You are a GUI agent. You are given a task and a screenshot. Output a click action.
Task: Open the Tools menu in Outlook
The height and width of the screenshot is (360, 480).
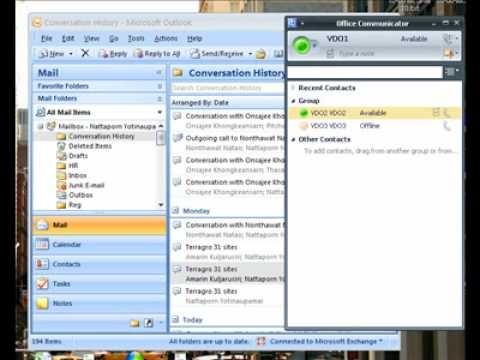tap(136, 39)
